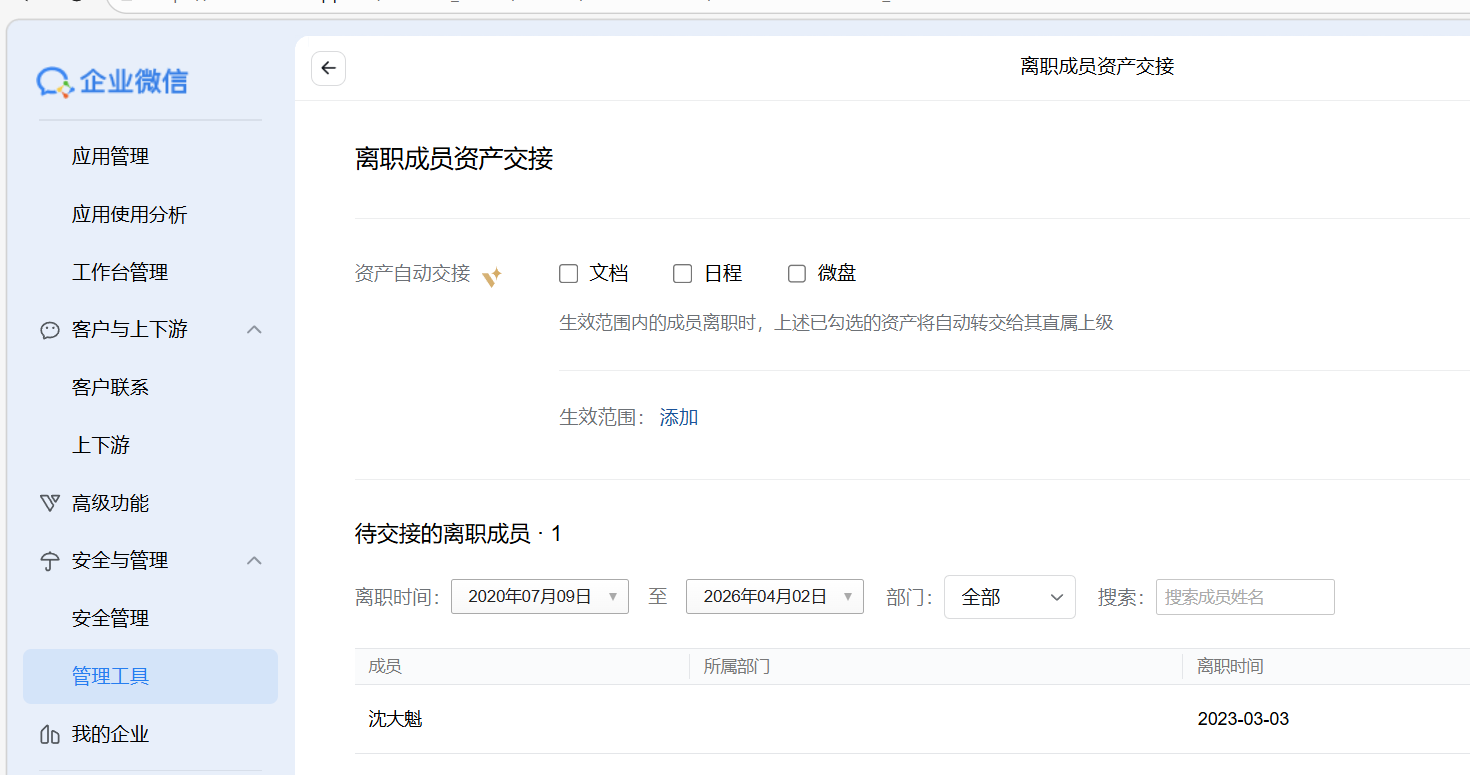Click the 添加 link for 生效范围
The image size is (1470, 775).
(x=678, y=416)
